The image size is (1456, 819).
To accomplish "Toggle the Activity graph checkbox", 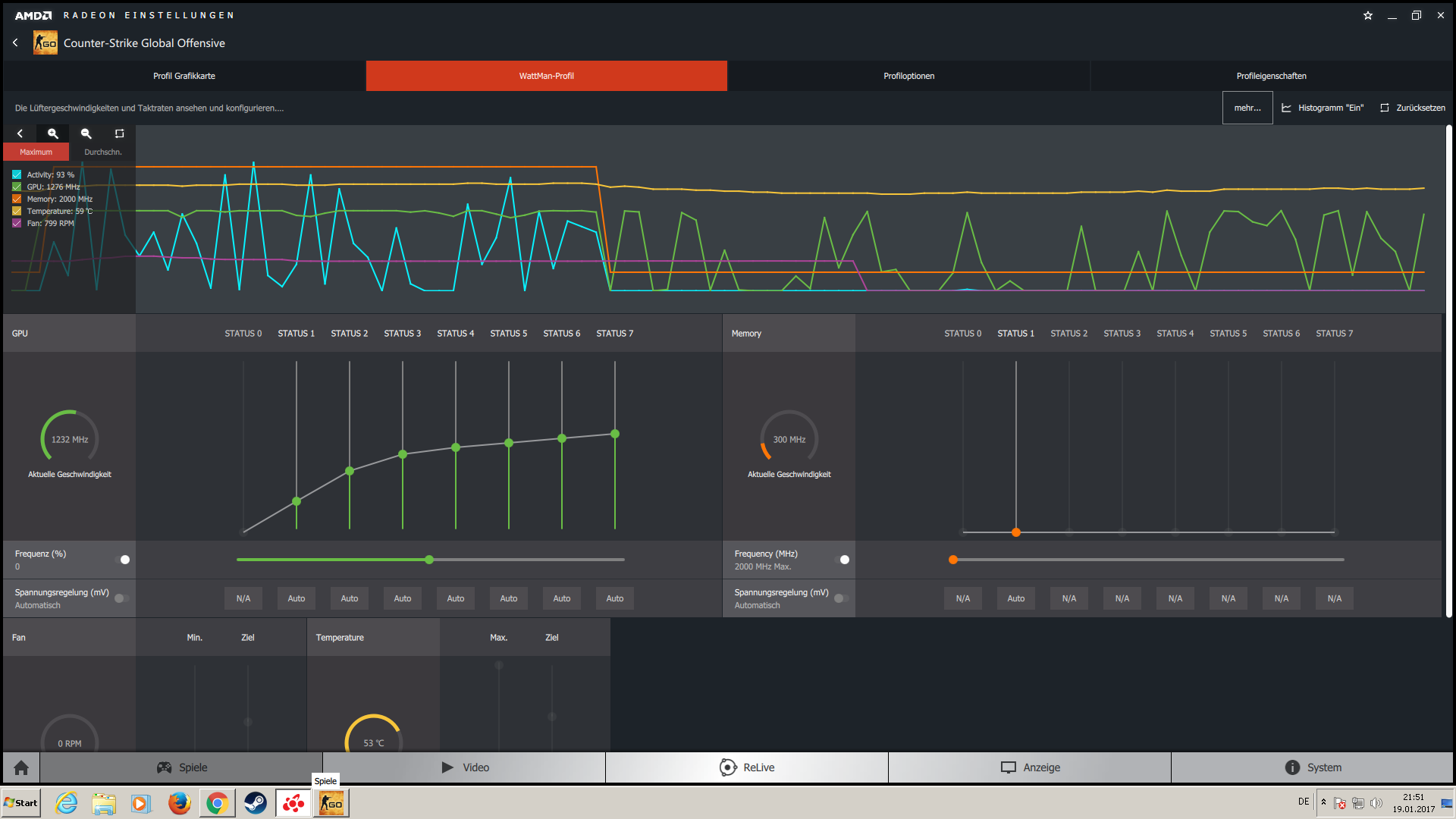I will click(x=17, y=174).
